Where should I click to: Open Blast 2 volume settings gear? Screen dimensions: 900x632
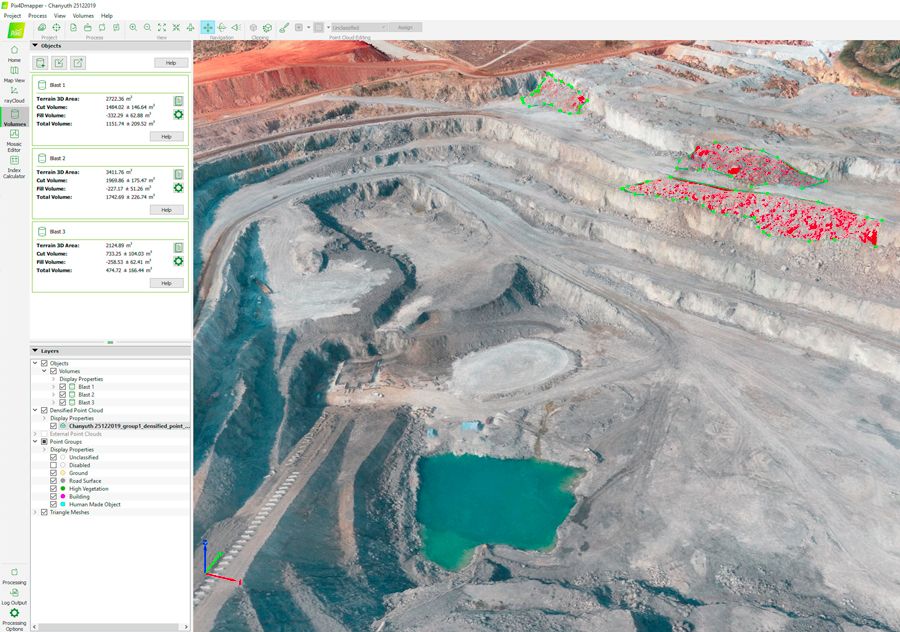(x=179, y=188)
